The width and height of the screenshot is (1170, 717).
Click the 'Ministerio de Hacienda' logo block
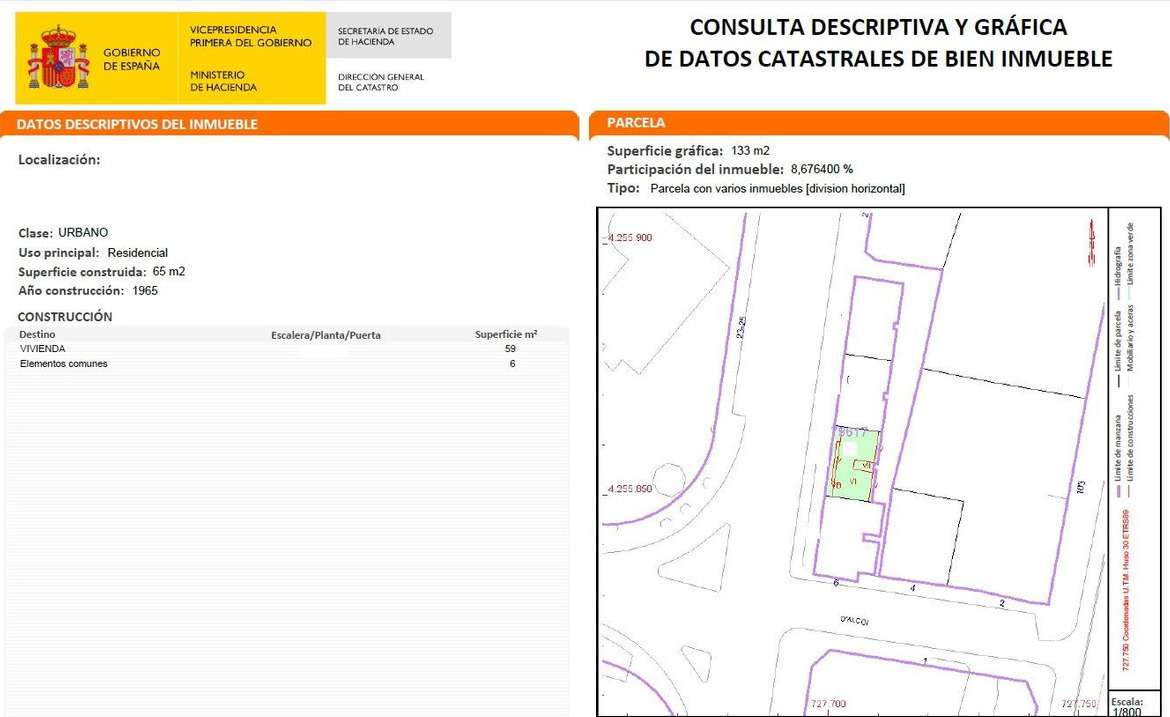224,81
